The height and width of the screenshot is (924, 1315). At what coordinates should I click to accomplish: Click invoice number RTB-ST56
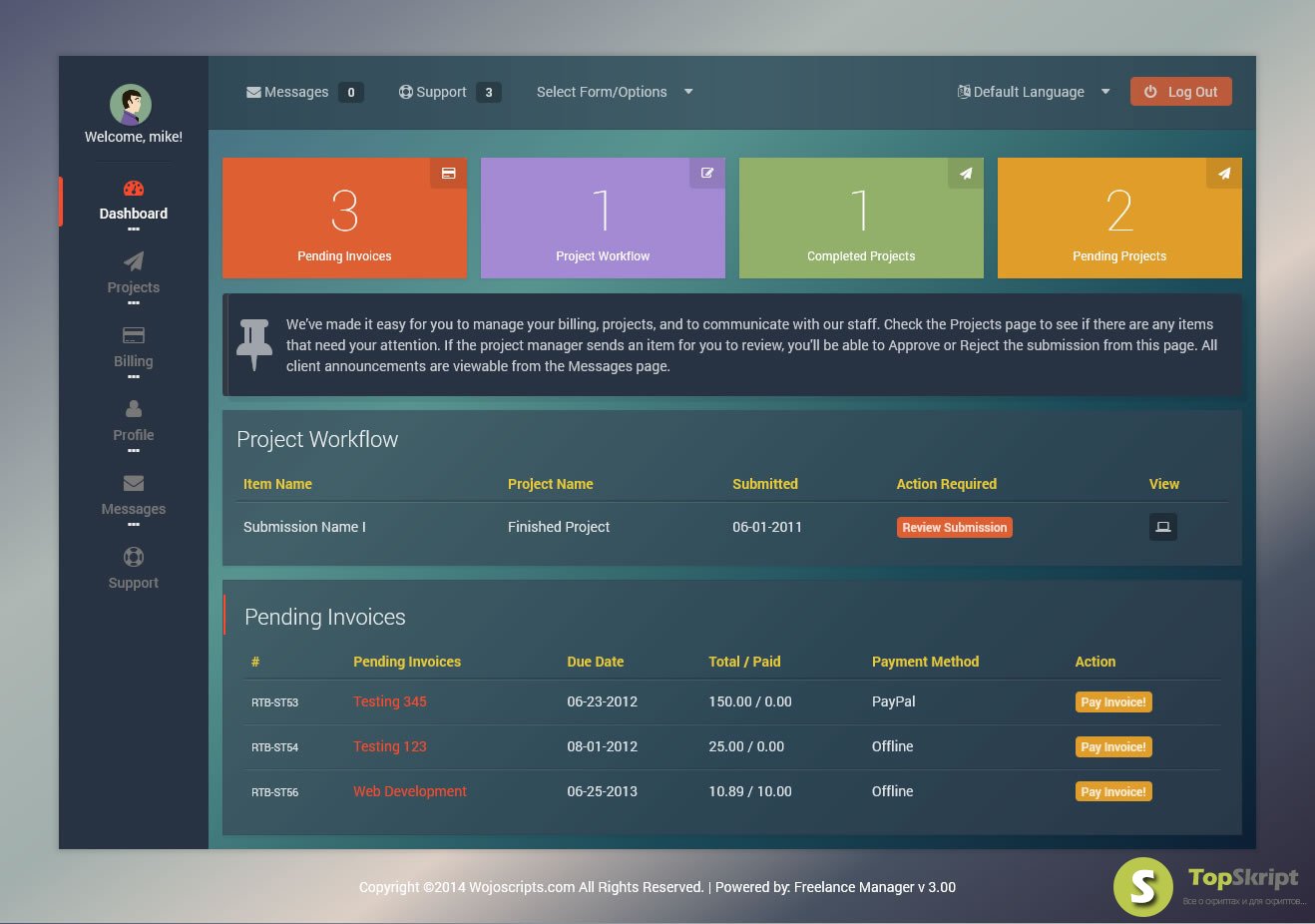click(274, 792)
